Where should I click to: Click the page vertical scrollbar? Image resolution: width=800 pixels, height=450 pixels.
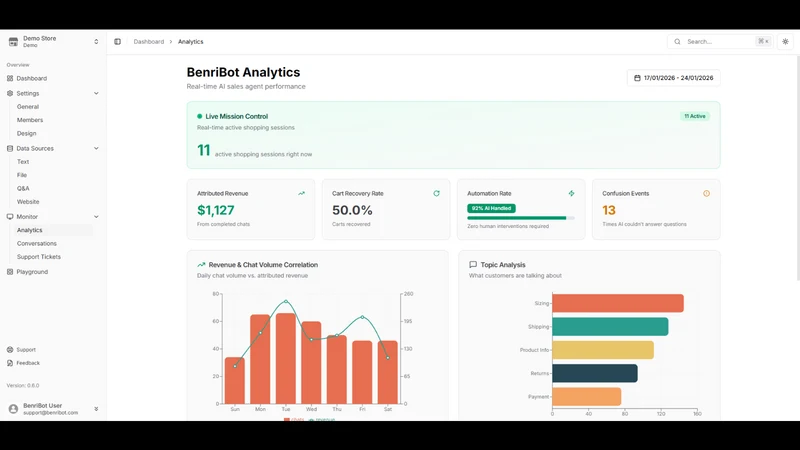click(798, 168)
